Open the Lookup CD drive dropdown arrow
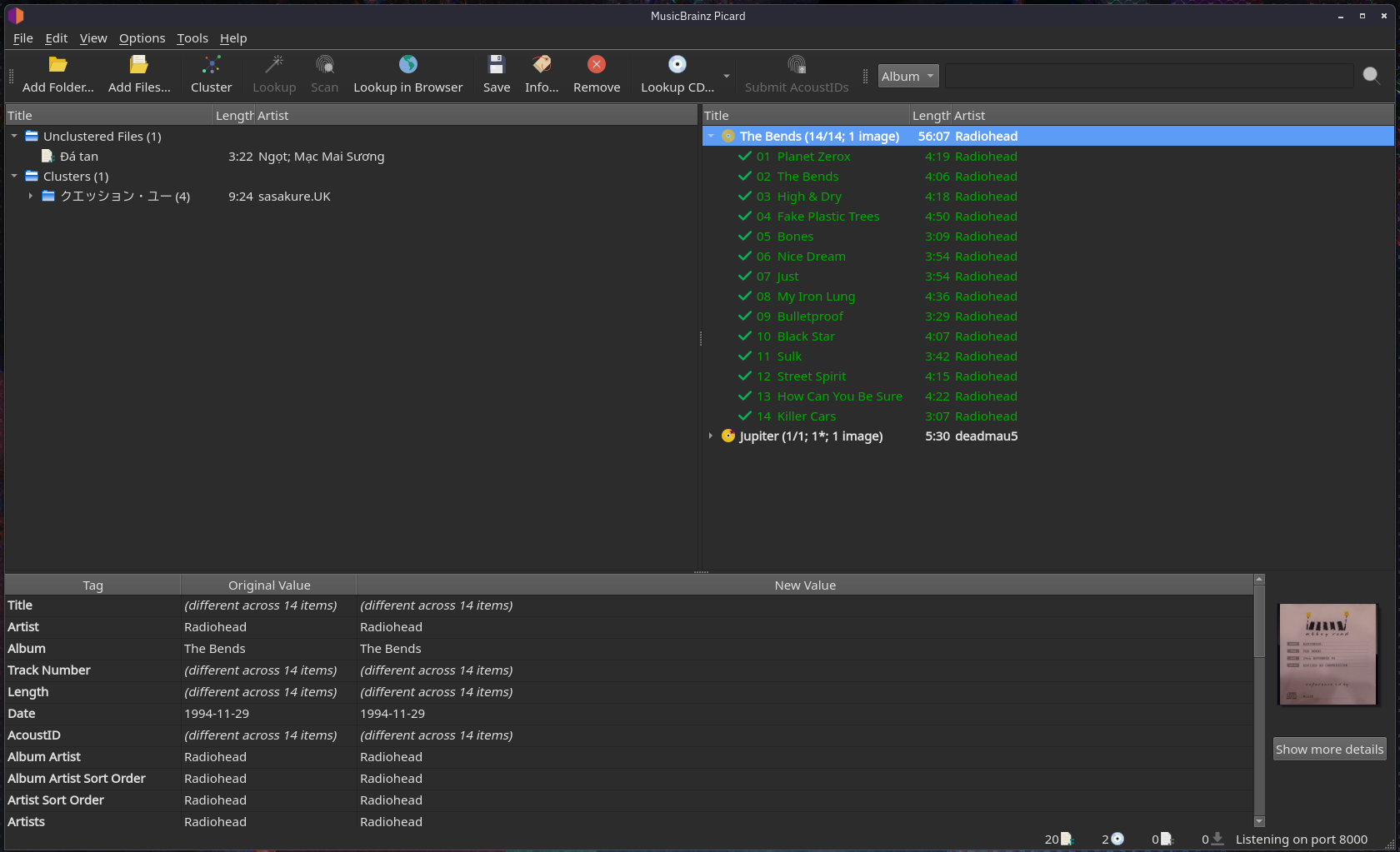 click(x=727, y=76)
